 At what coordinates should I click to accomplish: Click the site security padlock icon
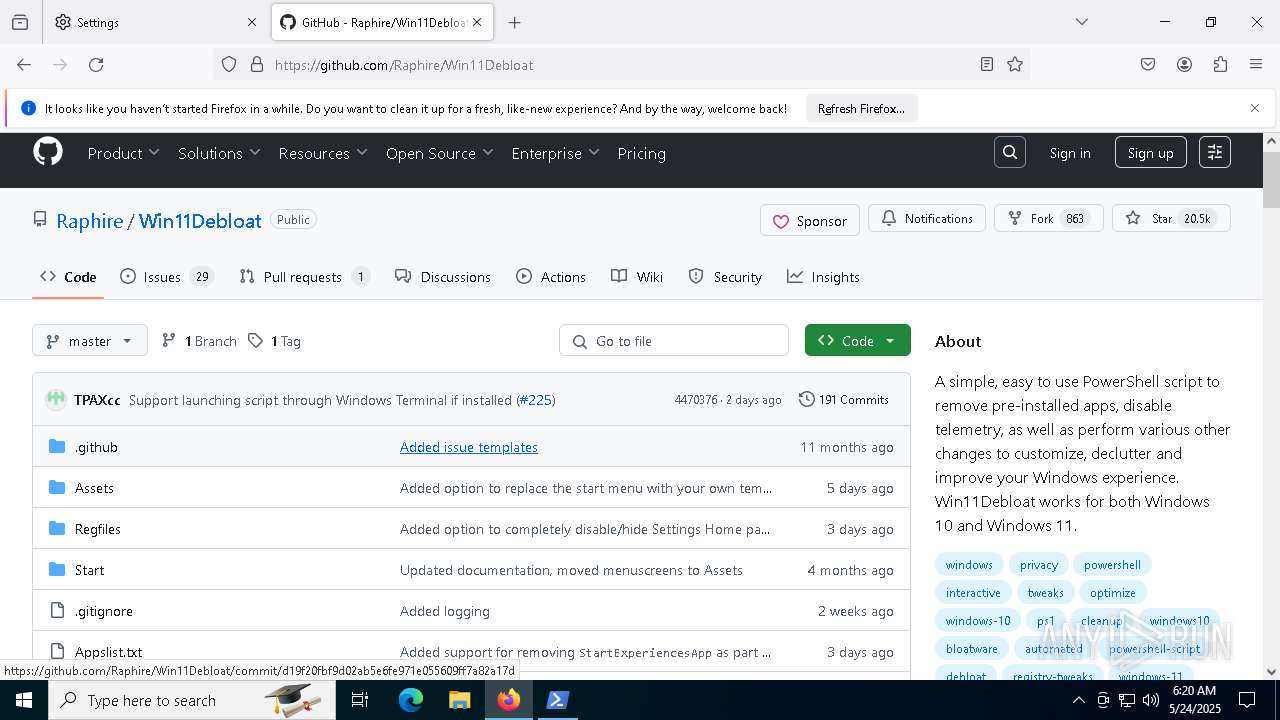257,65
